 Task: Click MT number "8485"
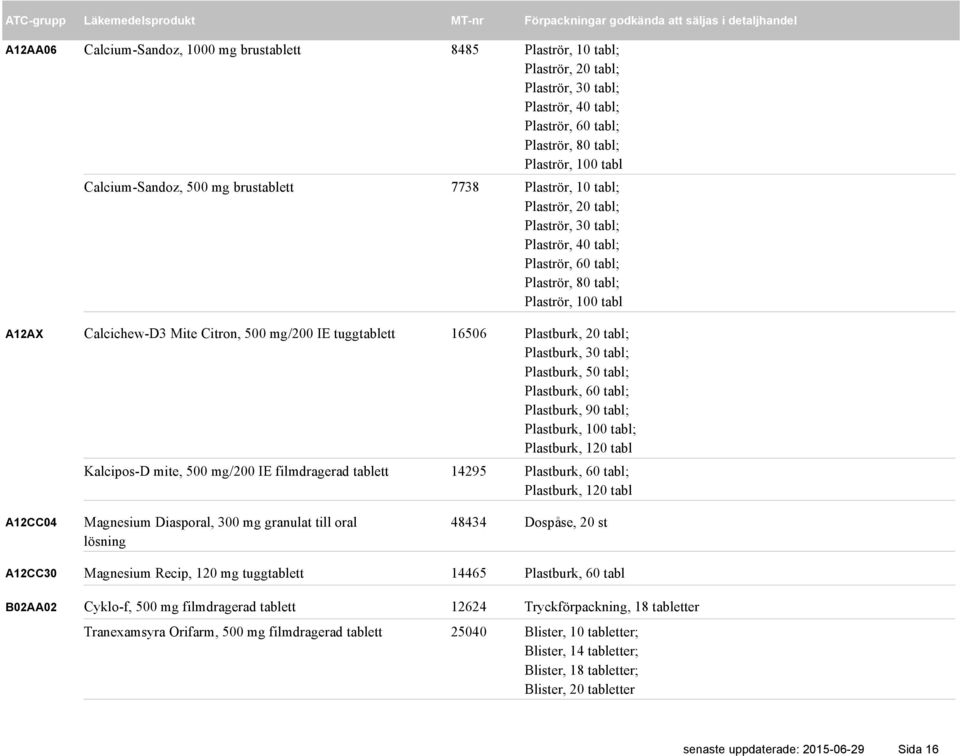465,50
